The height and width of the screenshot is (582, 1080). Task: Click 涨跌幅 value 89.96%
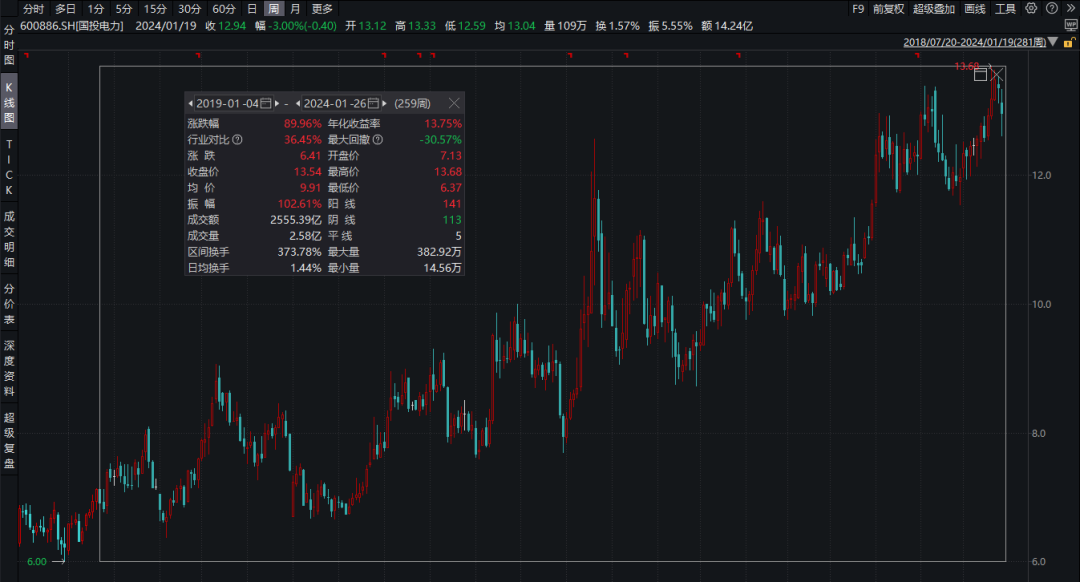302,124
